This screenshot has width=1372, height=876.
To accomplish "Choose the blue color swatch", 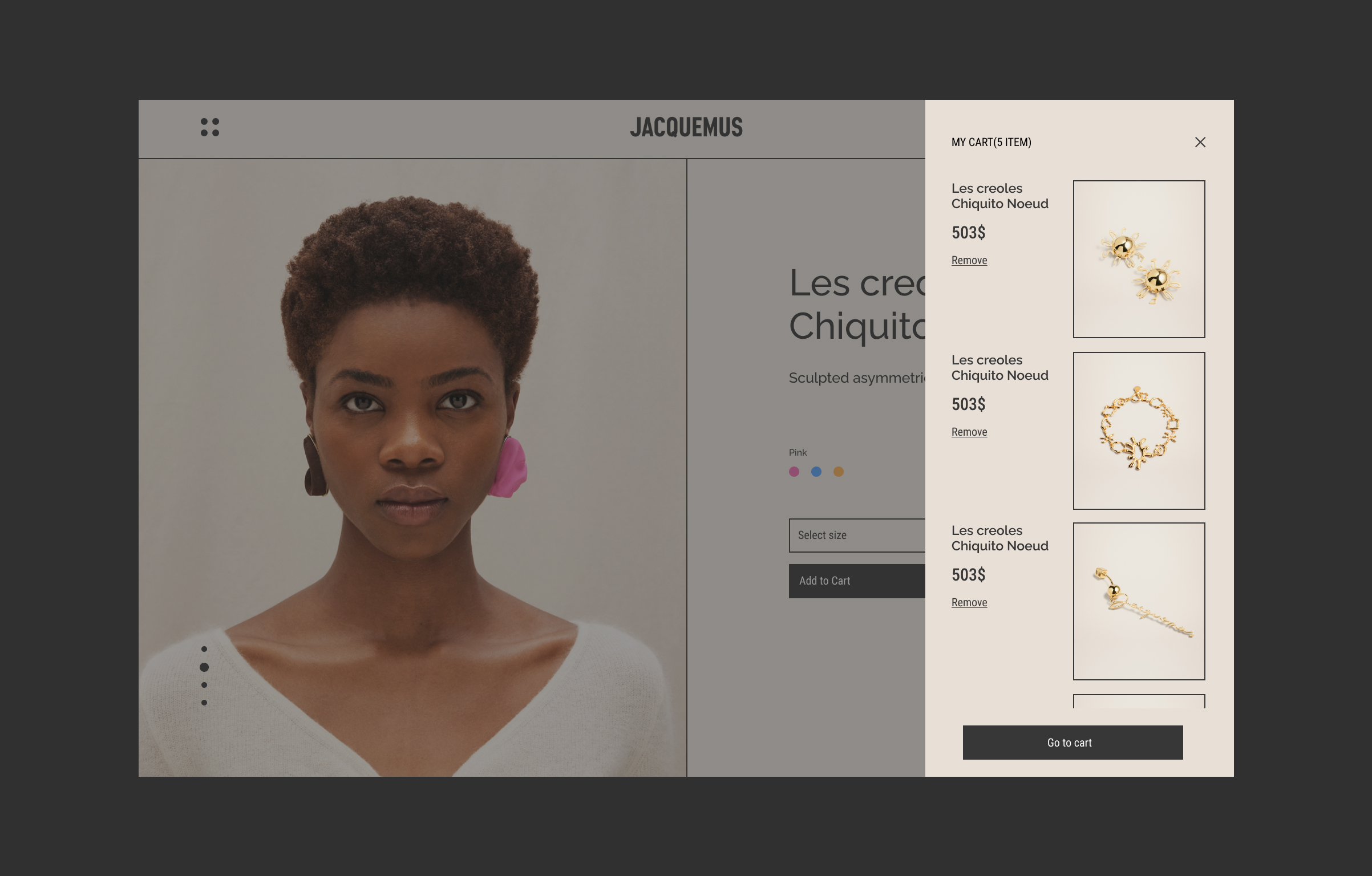I will coord(816,472).
